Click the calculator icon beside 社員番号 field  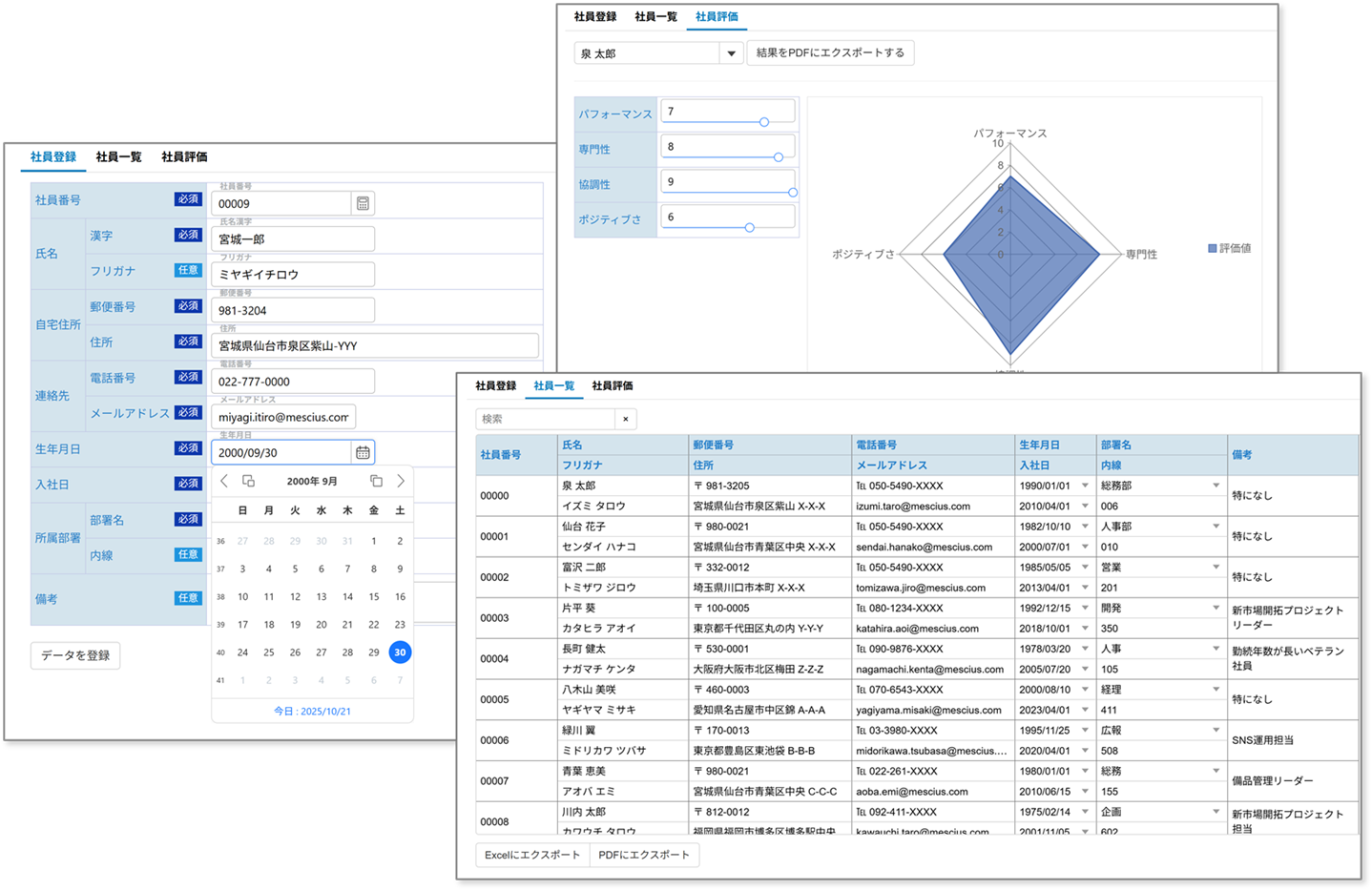(363, 202)
